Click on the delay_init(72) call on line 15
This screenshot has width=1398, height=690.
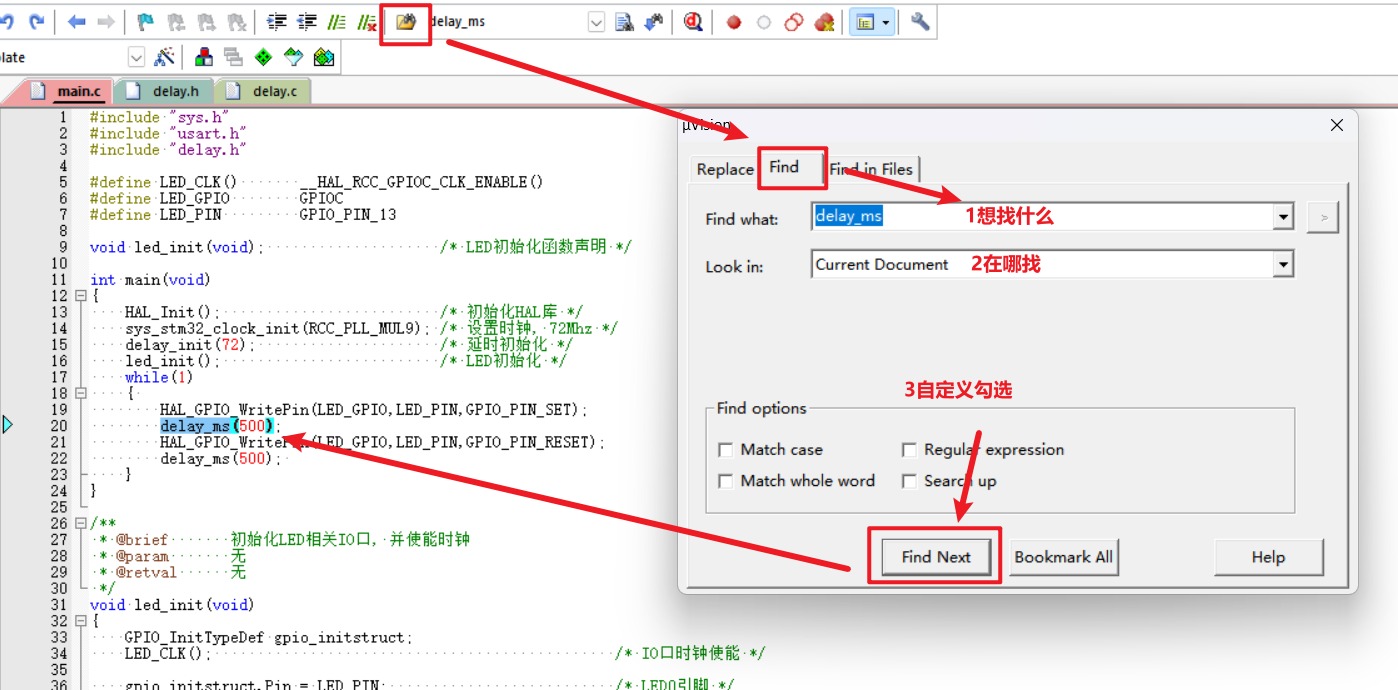(x=190, y=345)
